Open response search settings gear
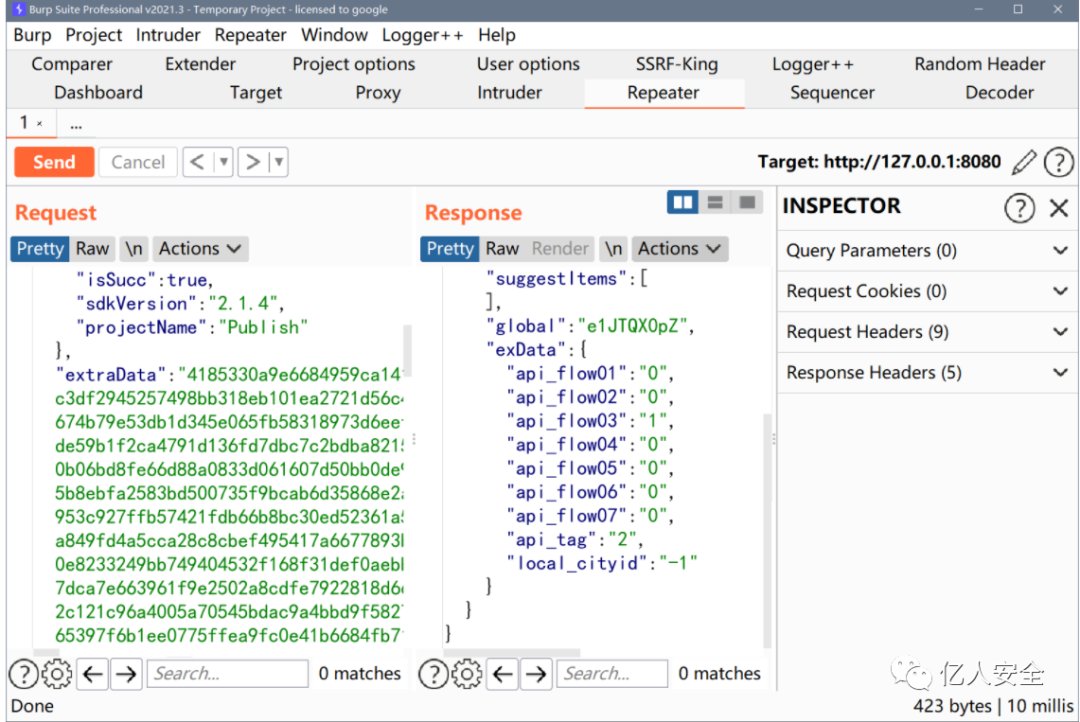This screenshot has width=1080, height=722. tap(467, 674)
